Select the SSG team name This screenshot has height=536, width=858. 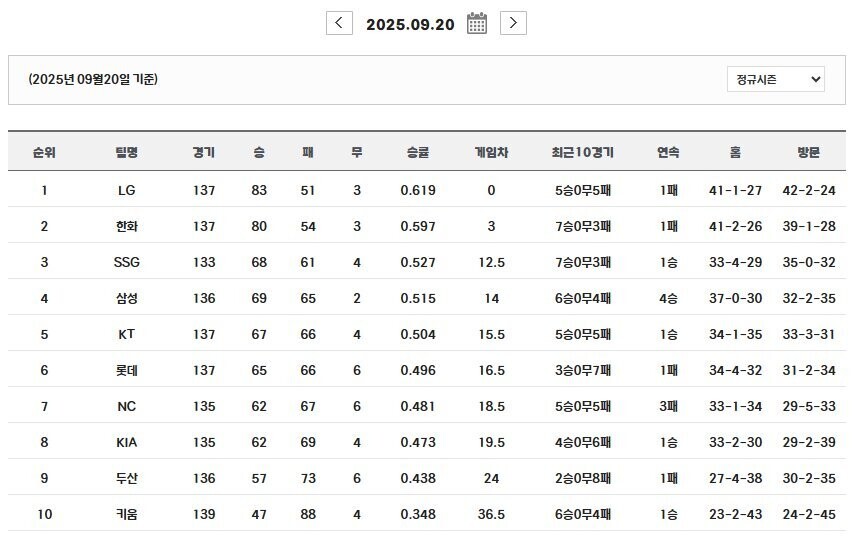126,263
